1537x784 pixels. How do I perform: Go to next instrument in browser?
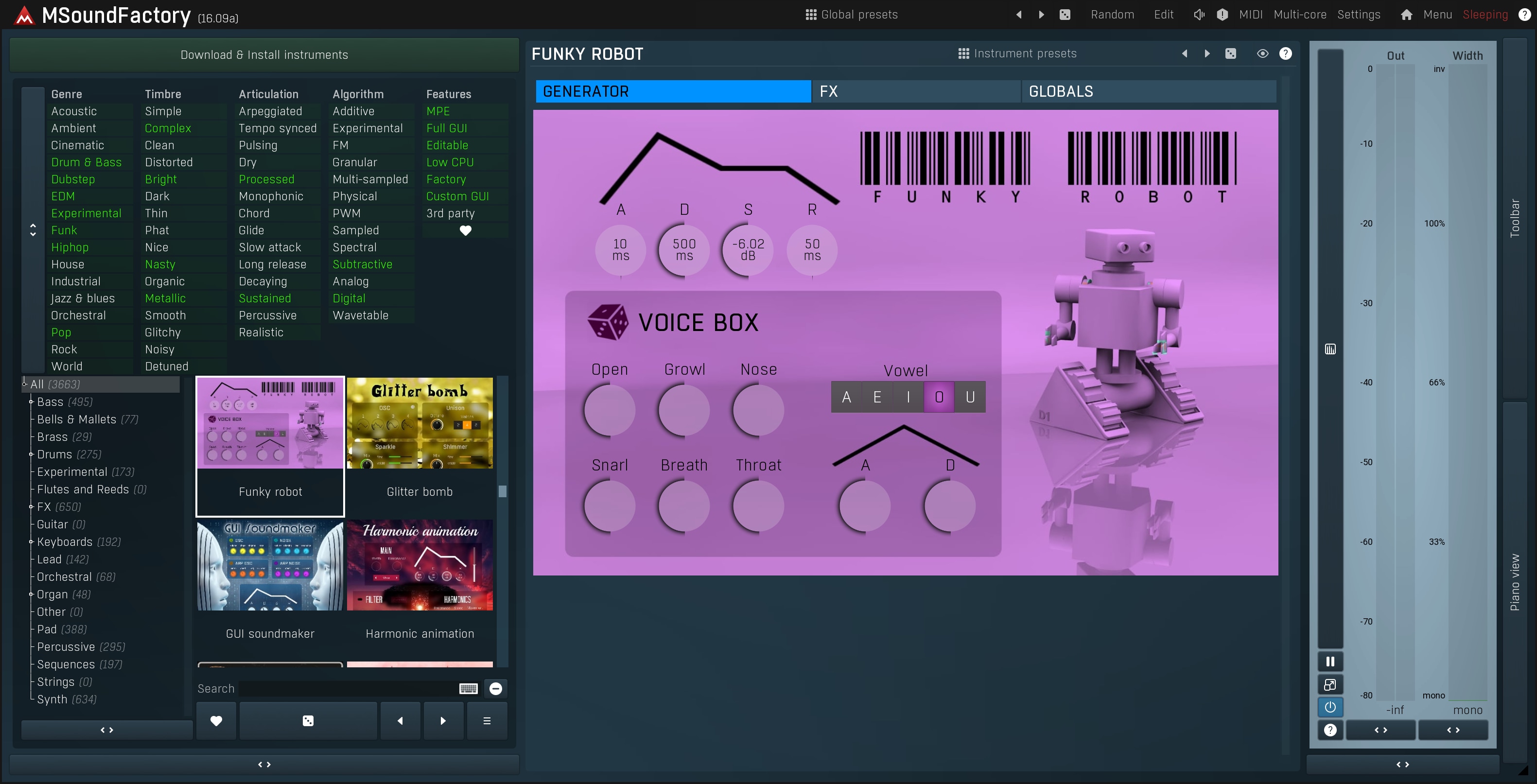(443, 721)
